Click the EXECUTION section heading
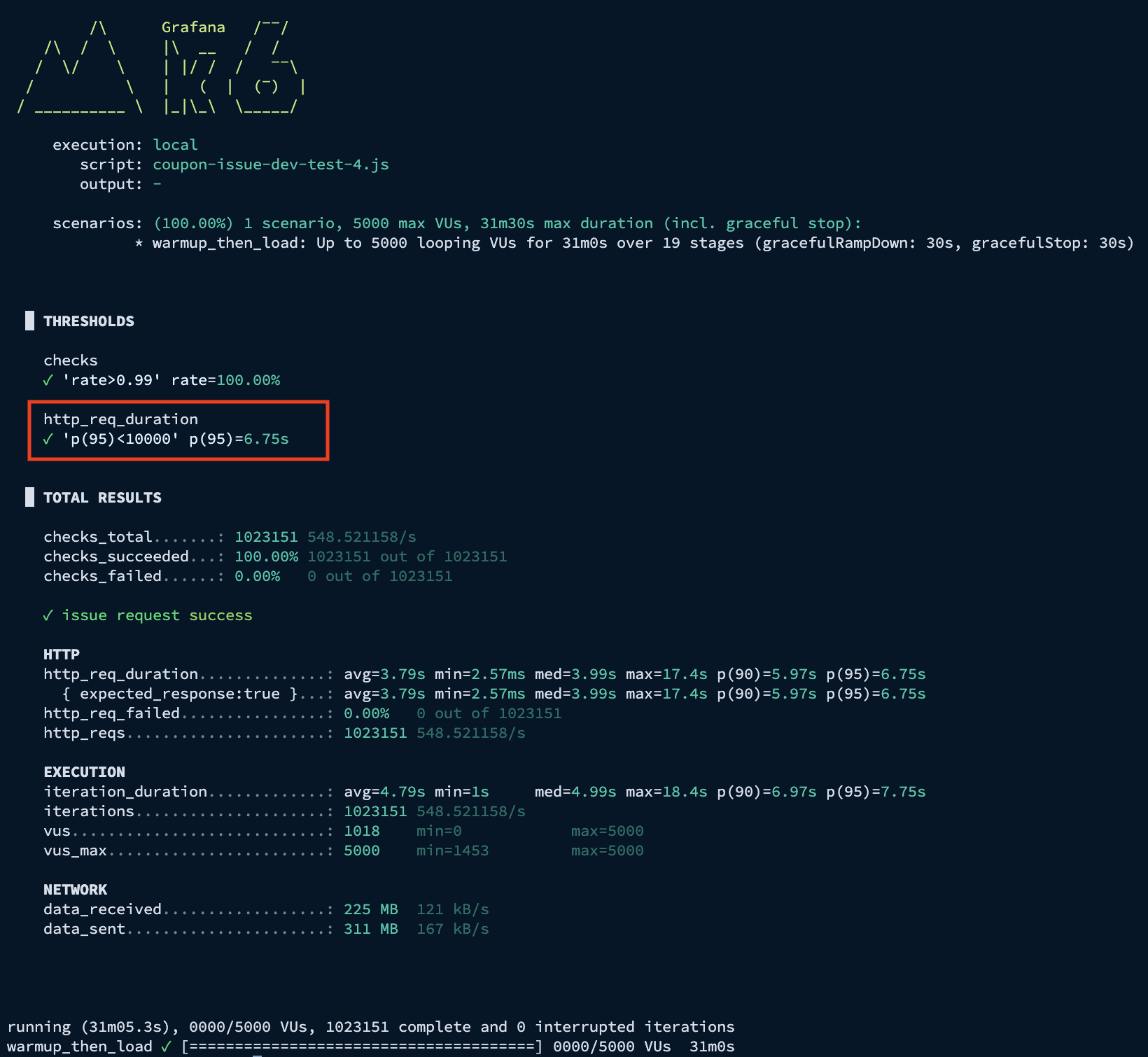This screenshot has width=1148, height=1057. (84, 772)
